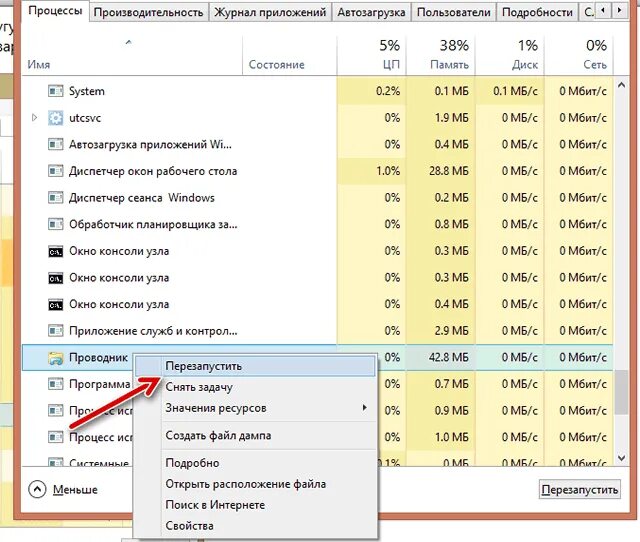
Task: Click the Программа process icon
Action: [56, 384]
